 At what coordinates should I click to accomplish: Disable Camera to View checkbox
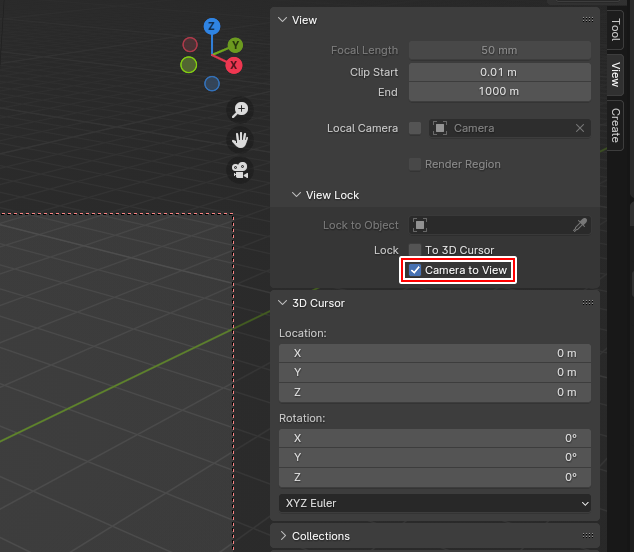coord(415,270)
